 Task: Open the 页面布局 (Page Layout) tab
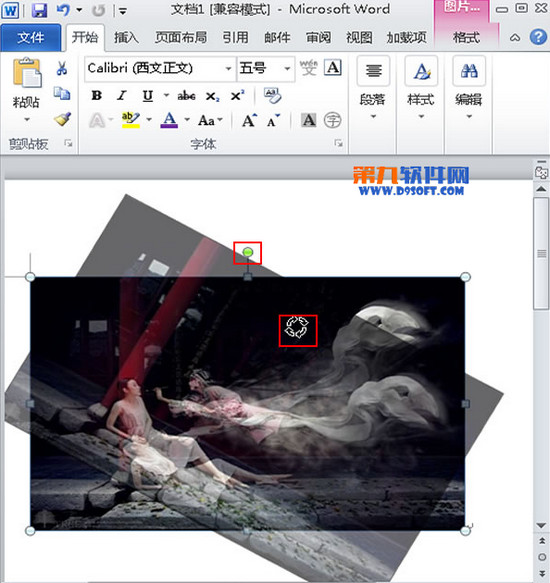coord(181,38)
